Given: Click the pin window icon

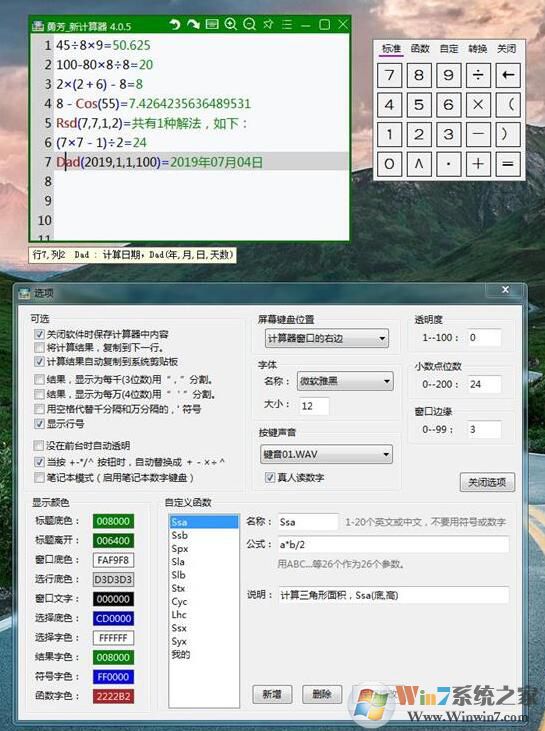Looking at the screenshot, I should [268, 24].
